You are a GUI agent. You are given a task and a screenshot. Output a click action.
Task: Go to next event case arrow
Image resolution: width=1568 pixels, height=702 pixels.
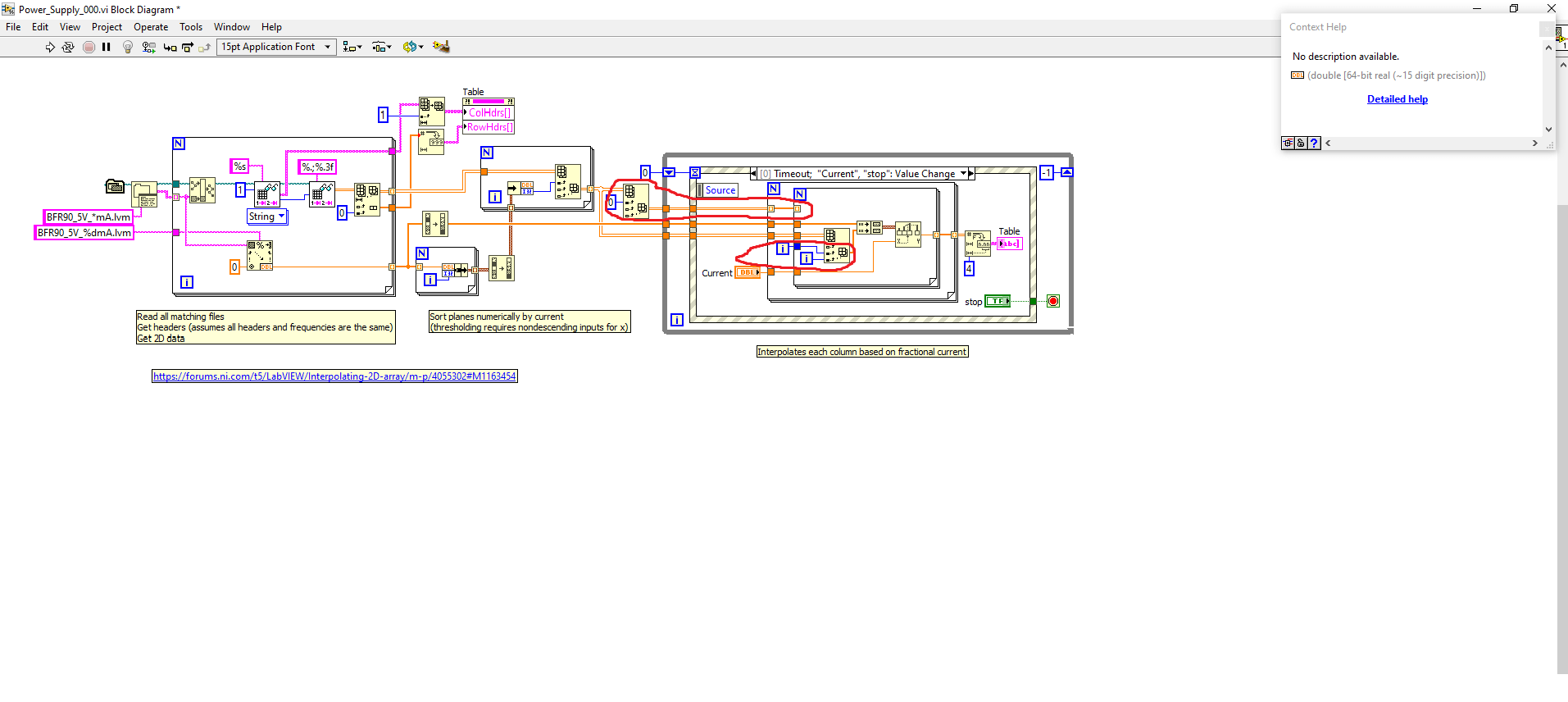[971, 174]
